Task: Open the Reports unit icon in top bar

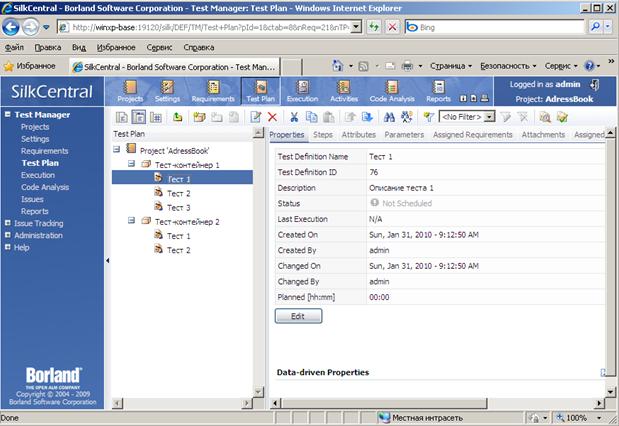Action: (x=438, y=87)
